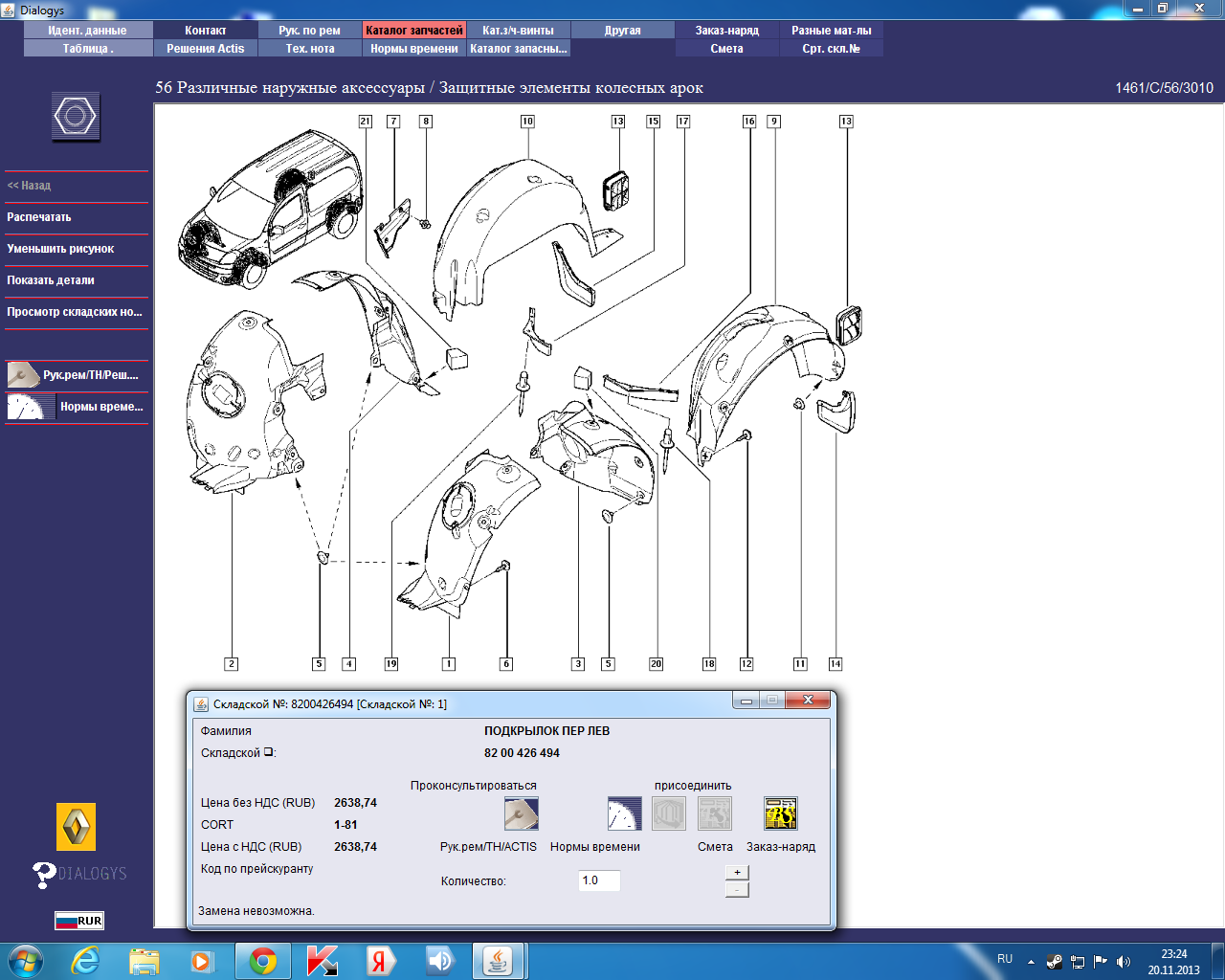The height and width of the screenshot is (980, 1225).
Task: Open the Тех. нота tab
Action: click(x=310, y=49)
